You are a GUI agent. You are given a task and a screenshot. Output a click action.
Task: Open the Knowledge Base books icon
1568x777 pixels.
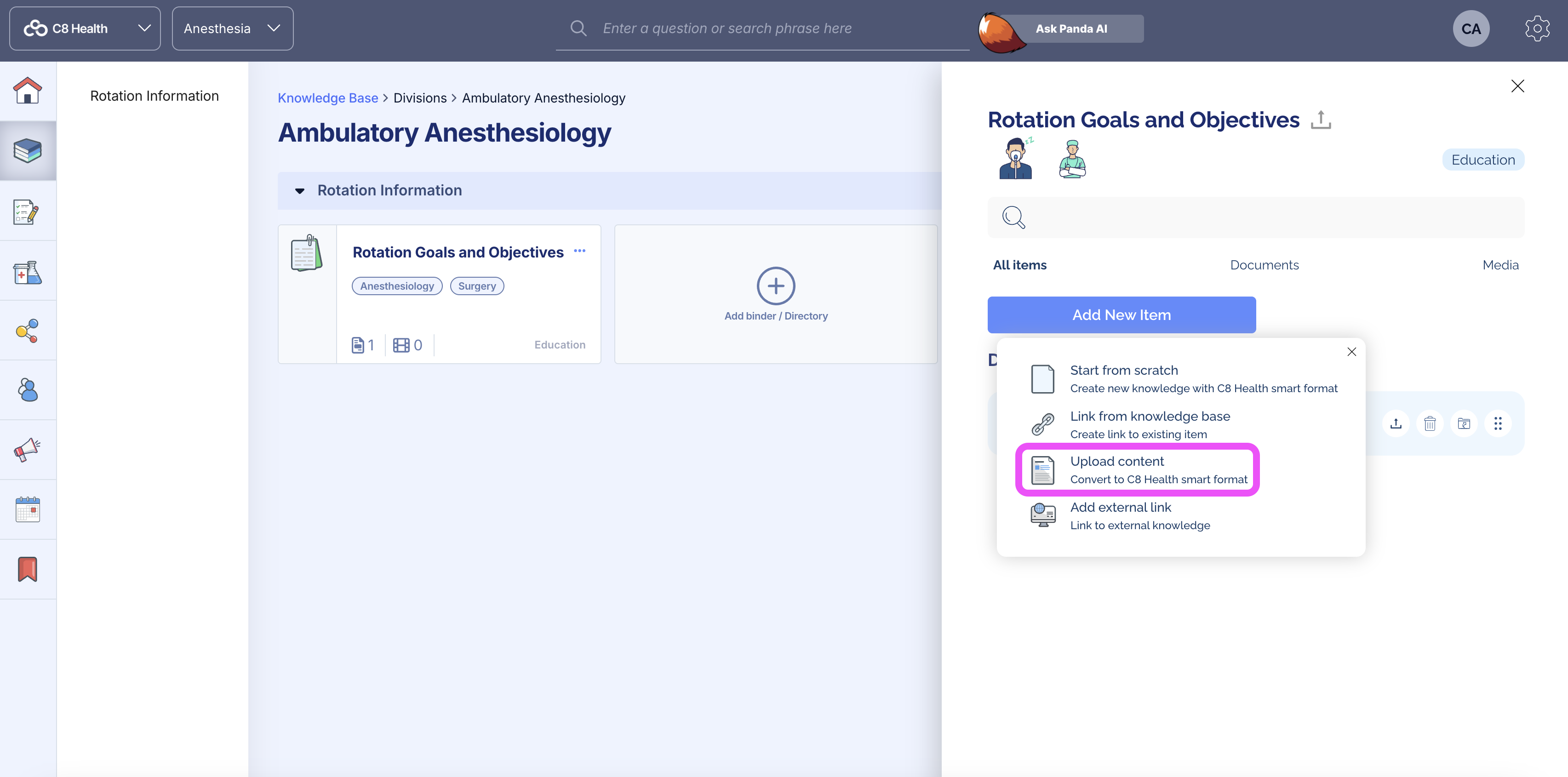pyautogui.click(x=28, y=150)
